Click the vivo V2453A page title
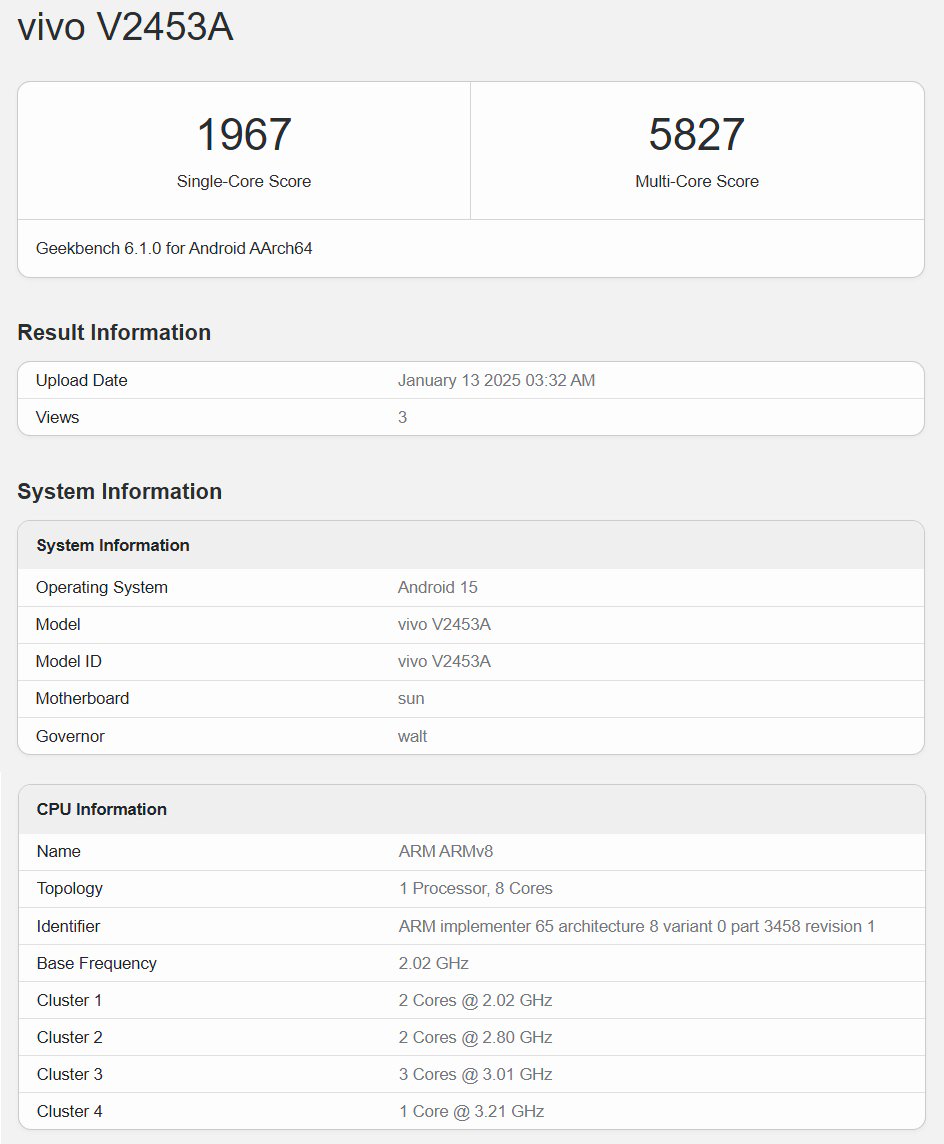 coord(125,27)
